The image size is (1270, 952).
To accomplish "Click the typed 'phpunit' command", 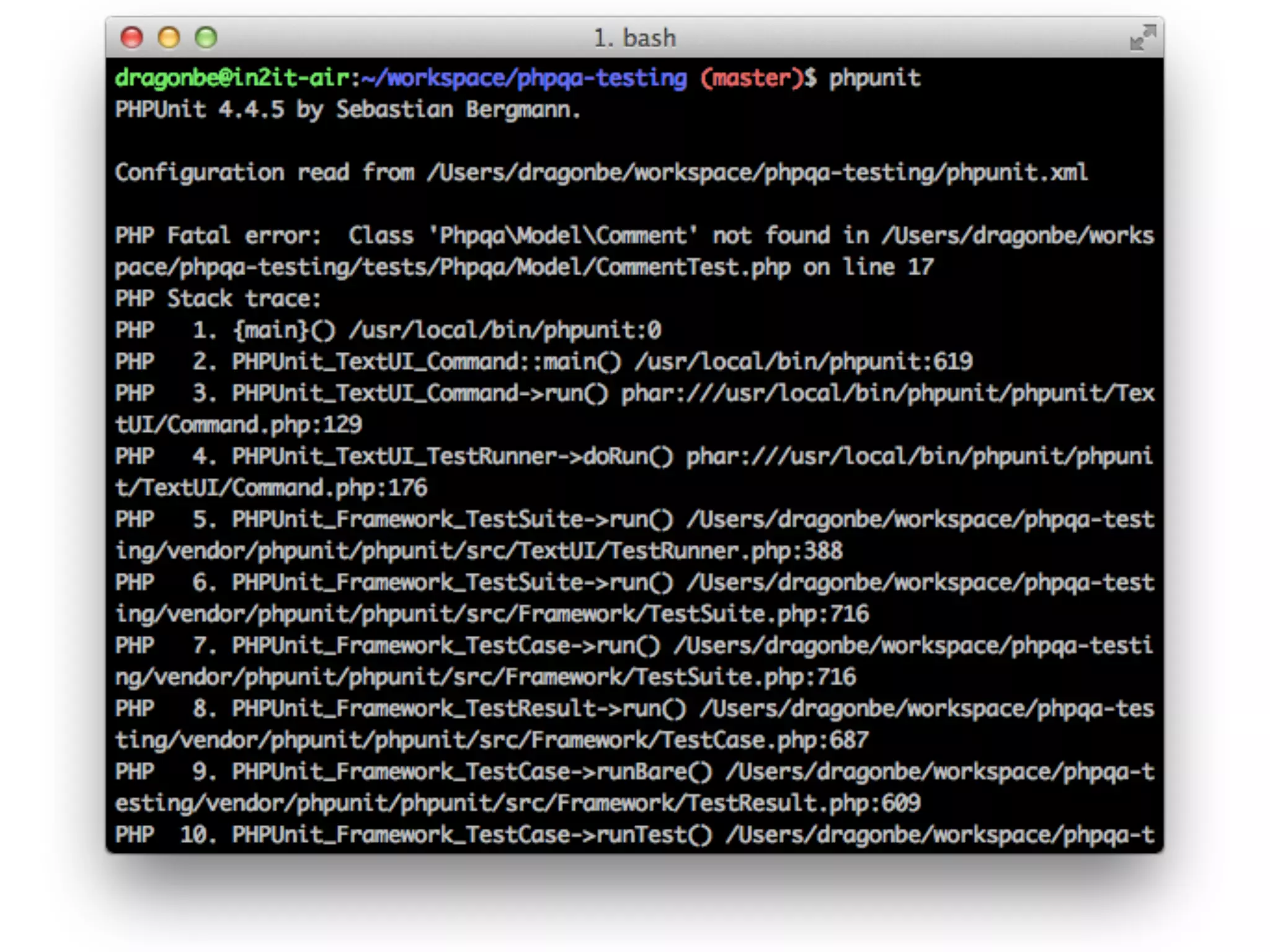I will point(875,79).
